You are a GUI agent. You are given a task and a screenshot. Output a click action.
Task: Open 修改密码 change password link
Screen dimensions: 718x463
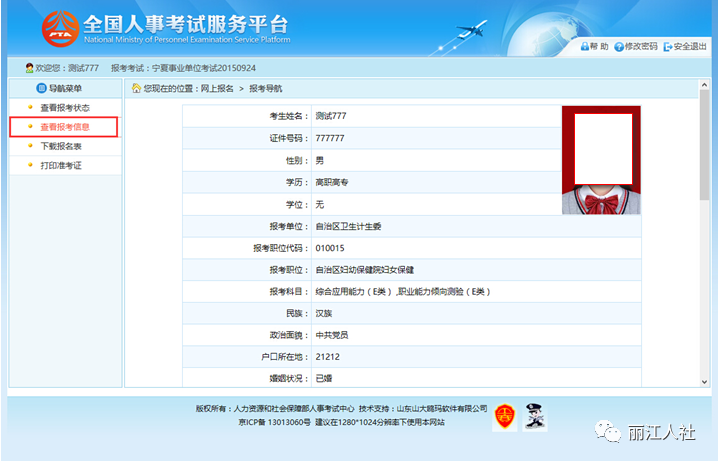(x=641, y=46)
